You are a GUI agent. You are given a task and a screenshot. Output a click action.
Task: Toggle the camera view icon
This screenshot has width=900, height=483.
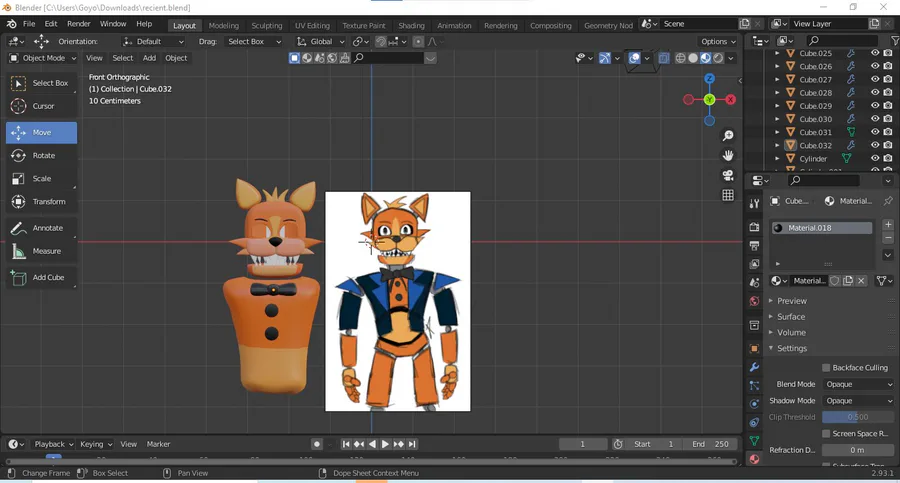(728, 176)
